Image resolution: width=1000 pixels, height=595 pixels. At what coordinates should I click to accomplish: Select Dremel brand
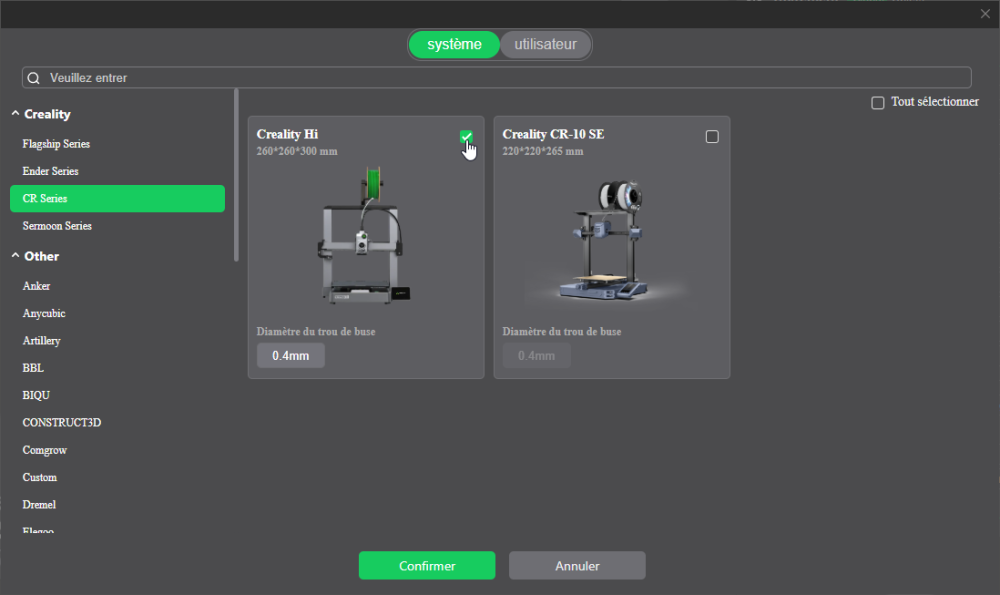(117, 505)
